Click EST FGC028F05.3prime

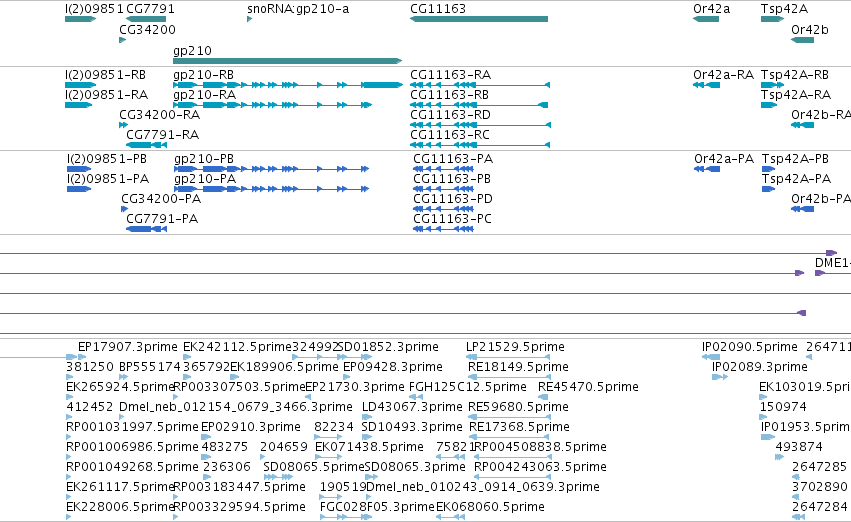tap(377, 507)
